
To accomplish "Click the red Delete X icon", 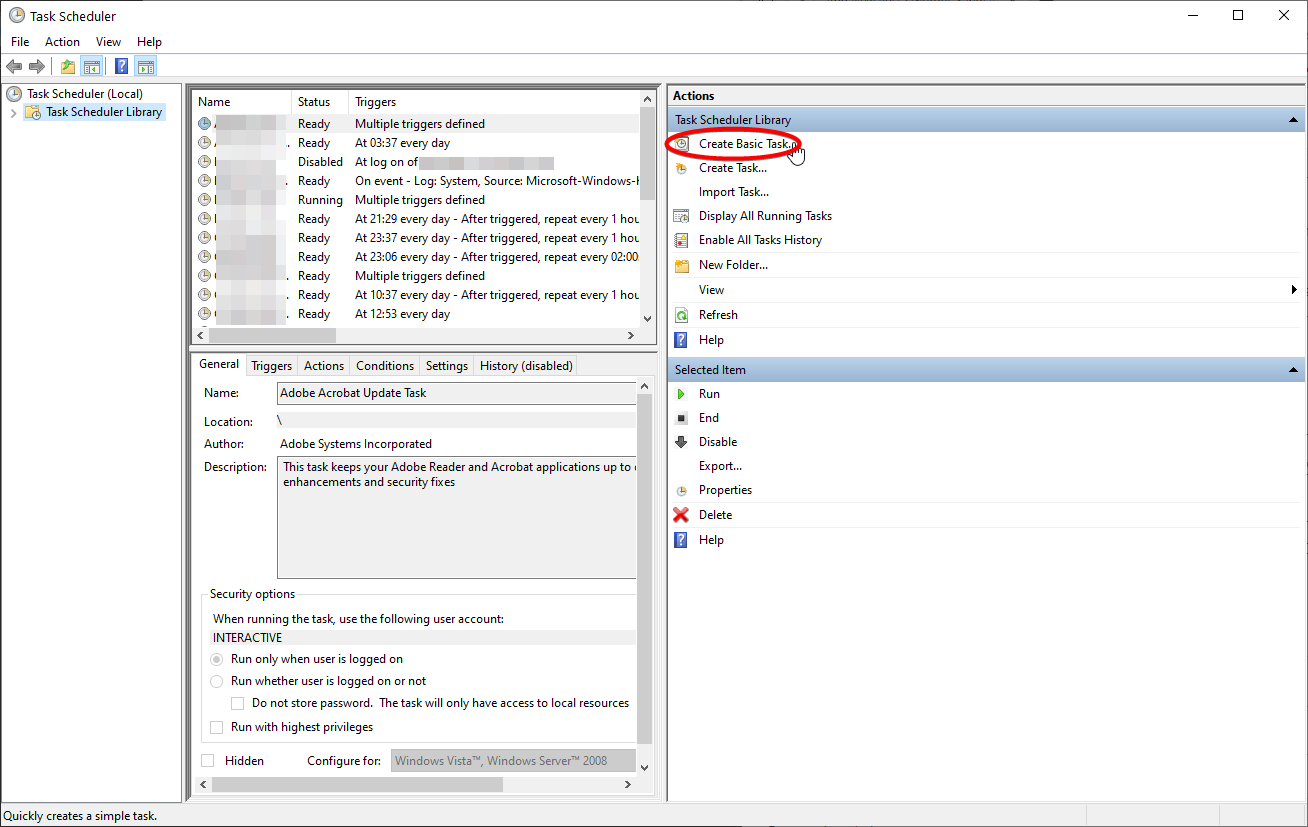I will click(681, 515).
